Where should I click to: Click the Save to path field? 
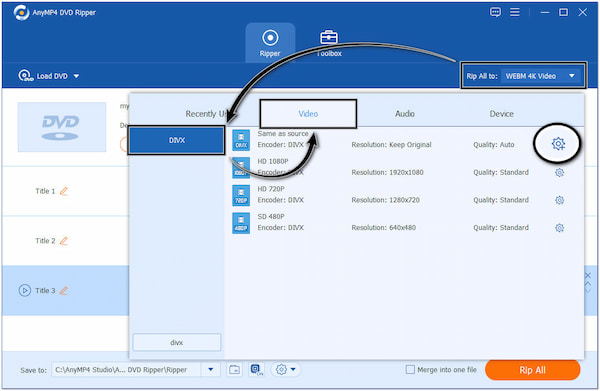point(126,370)
